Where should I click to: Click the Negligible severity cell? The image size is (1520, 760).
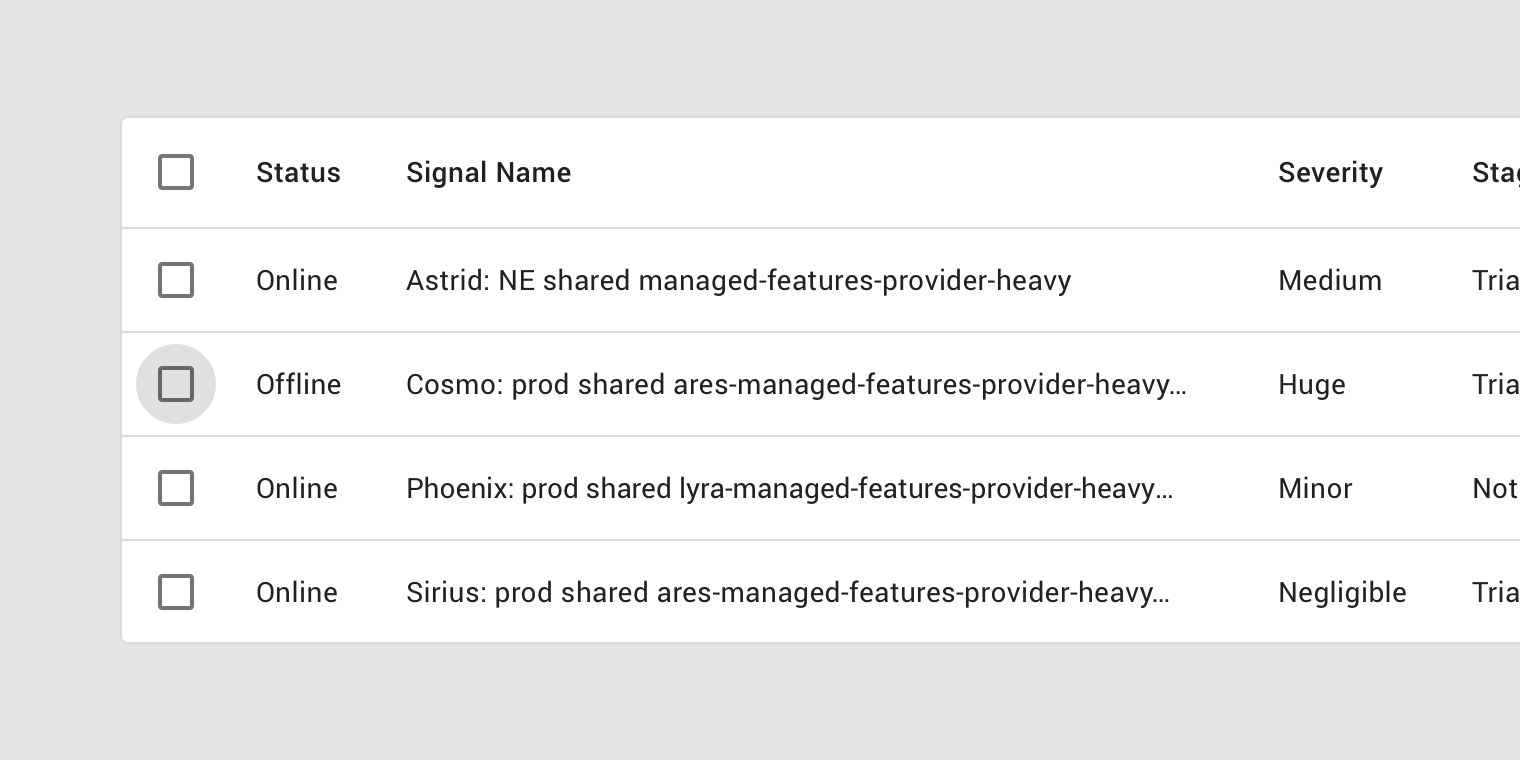[1342, 593]
